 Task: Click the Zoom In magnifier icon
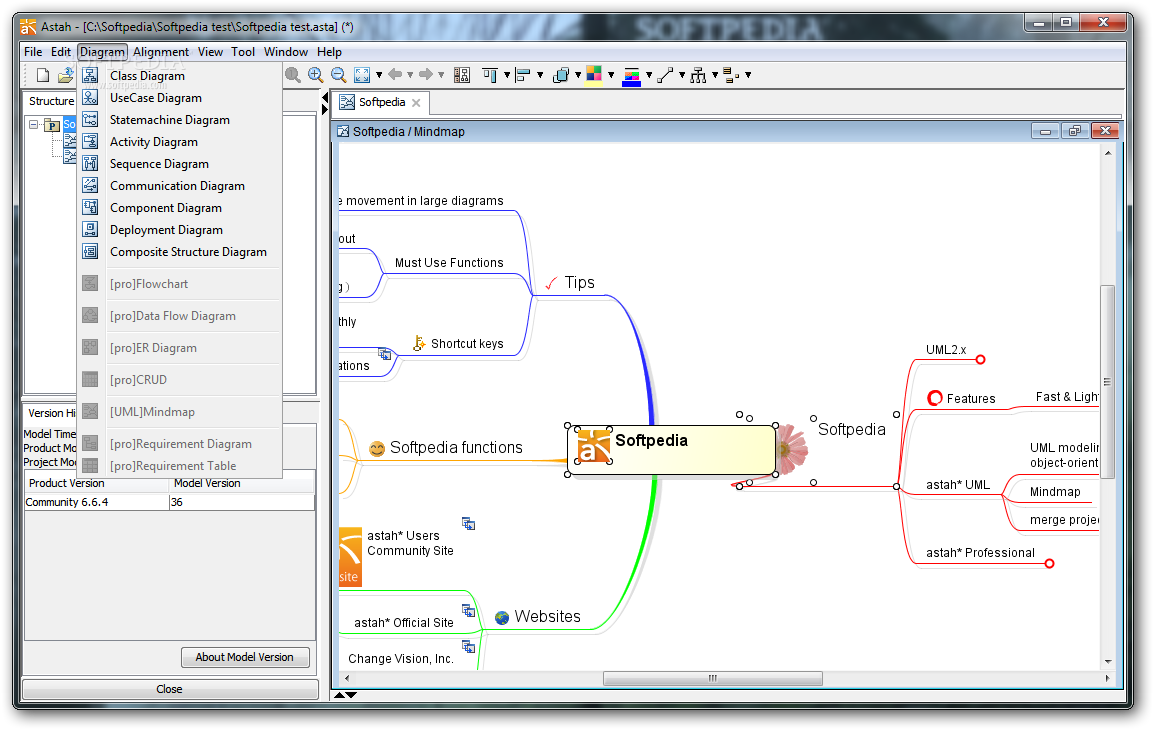pos(316,75)
